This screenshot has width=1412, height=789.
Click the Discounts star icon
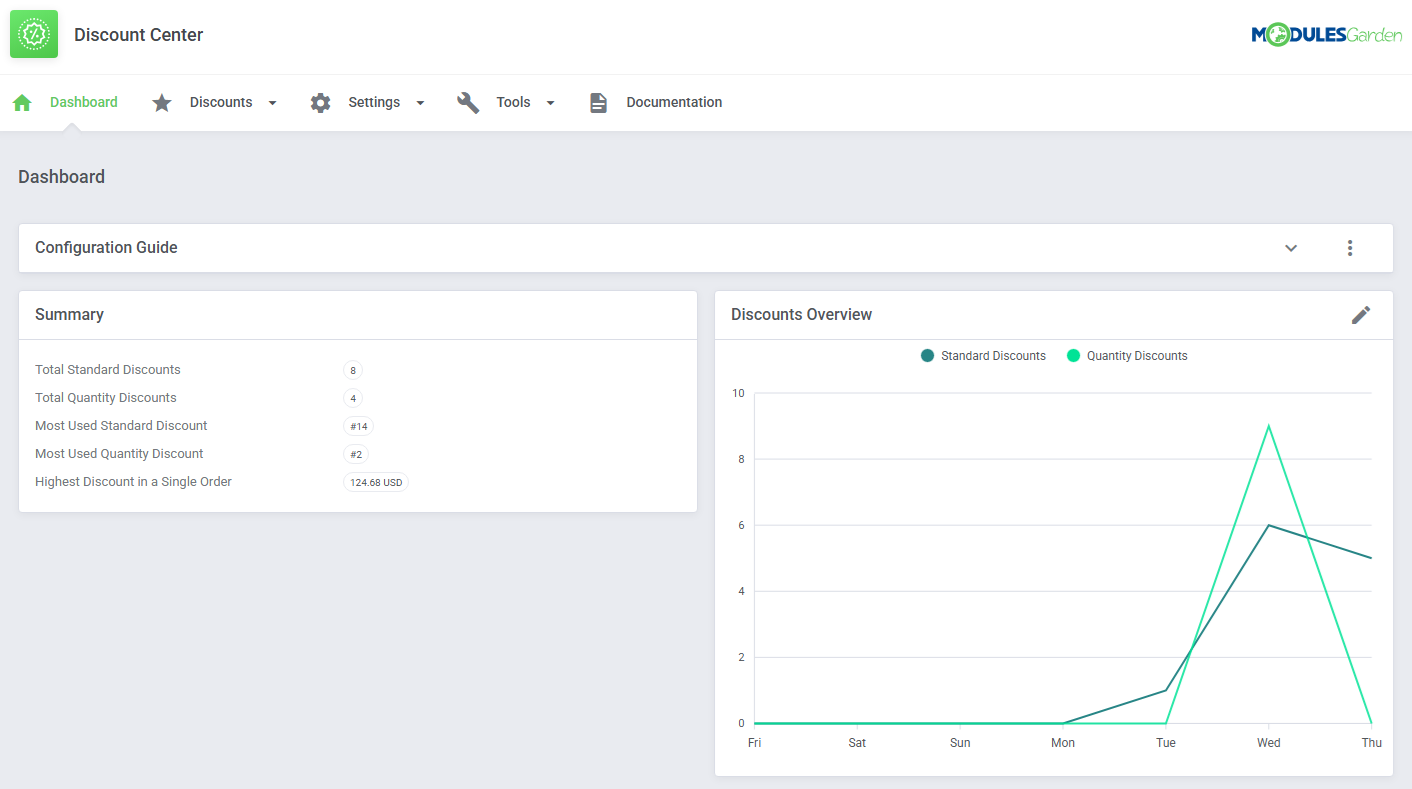point(162,103)
